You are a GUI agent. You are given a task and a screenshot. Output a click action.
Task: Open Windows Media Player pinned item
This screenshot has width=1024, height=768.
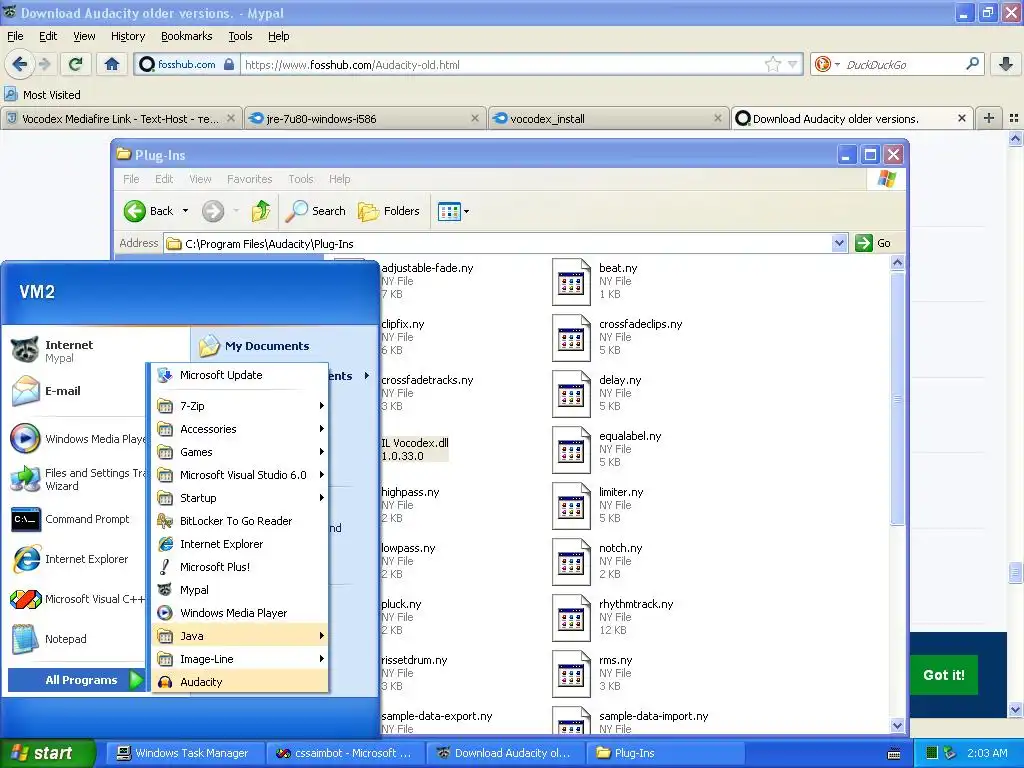(x=77, y=439)
